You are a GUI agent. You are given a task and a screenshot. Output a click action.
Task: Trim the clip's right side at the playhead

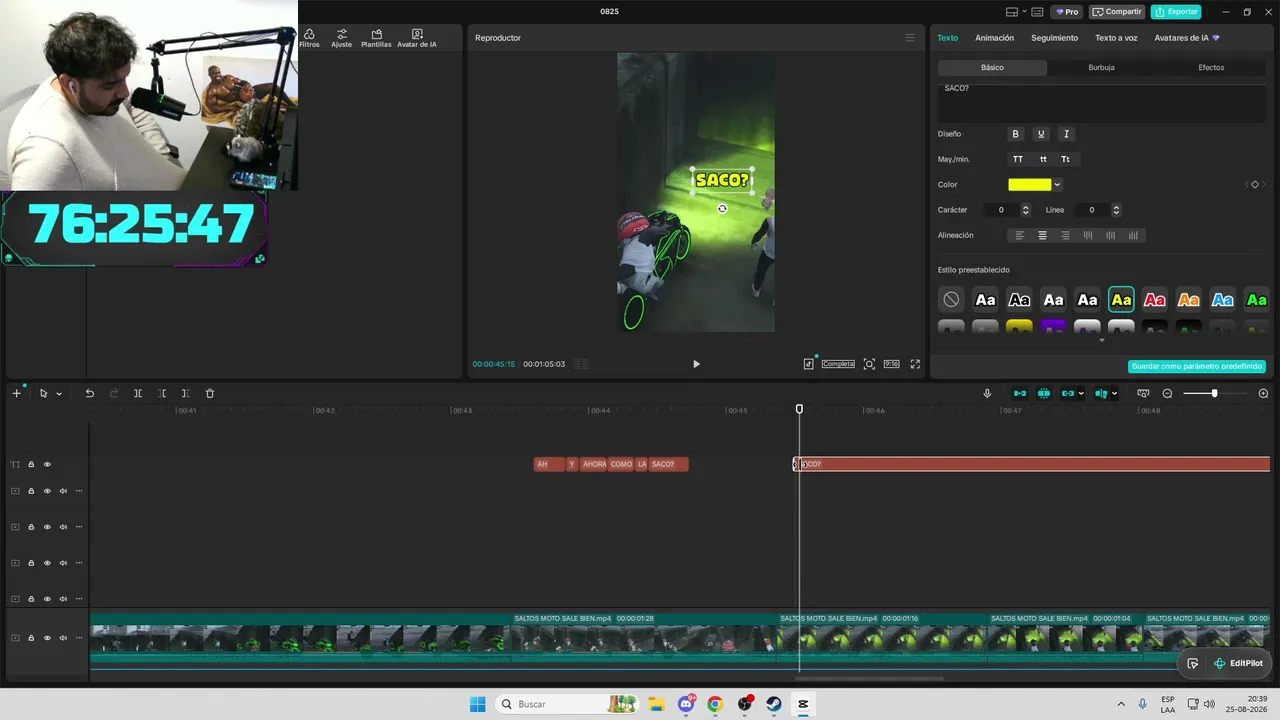point(185,393)
